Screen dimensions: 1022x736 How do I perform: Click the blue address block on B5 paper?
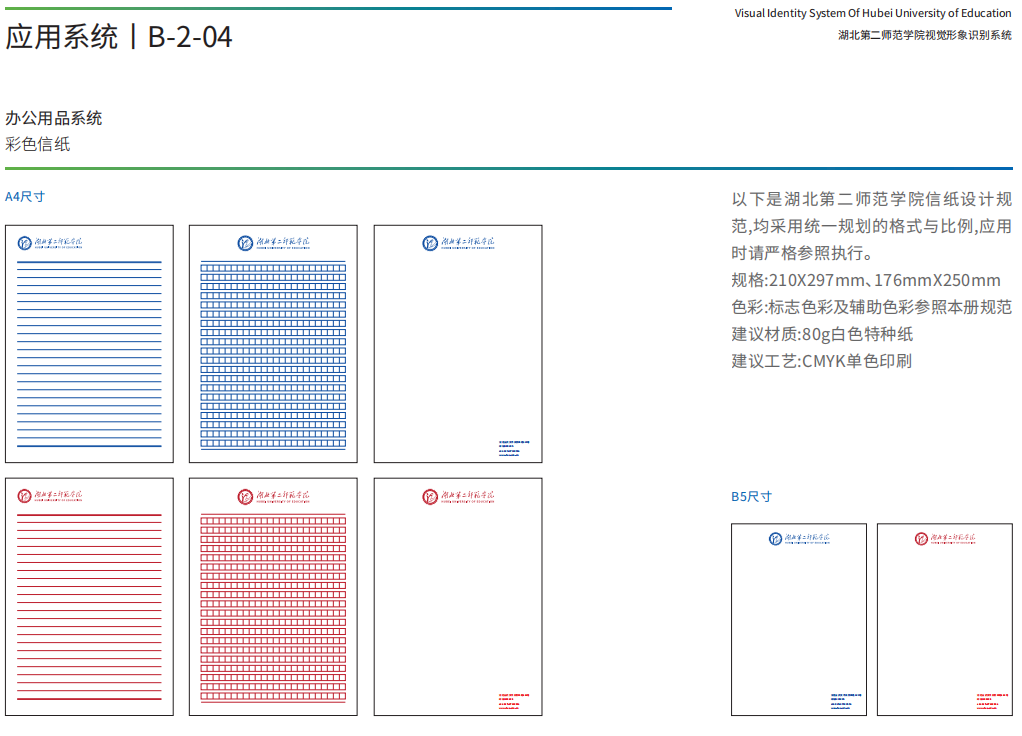(x=845, y=700)
